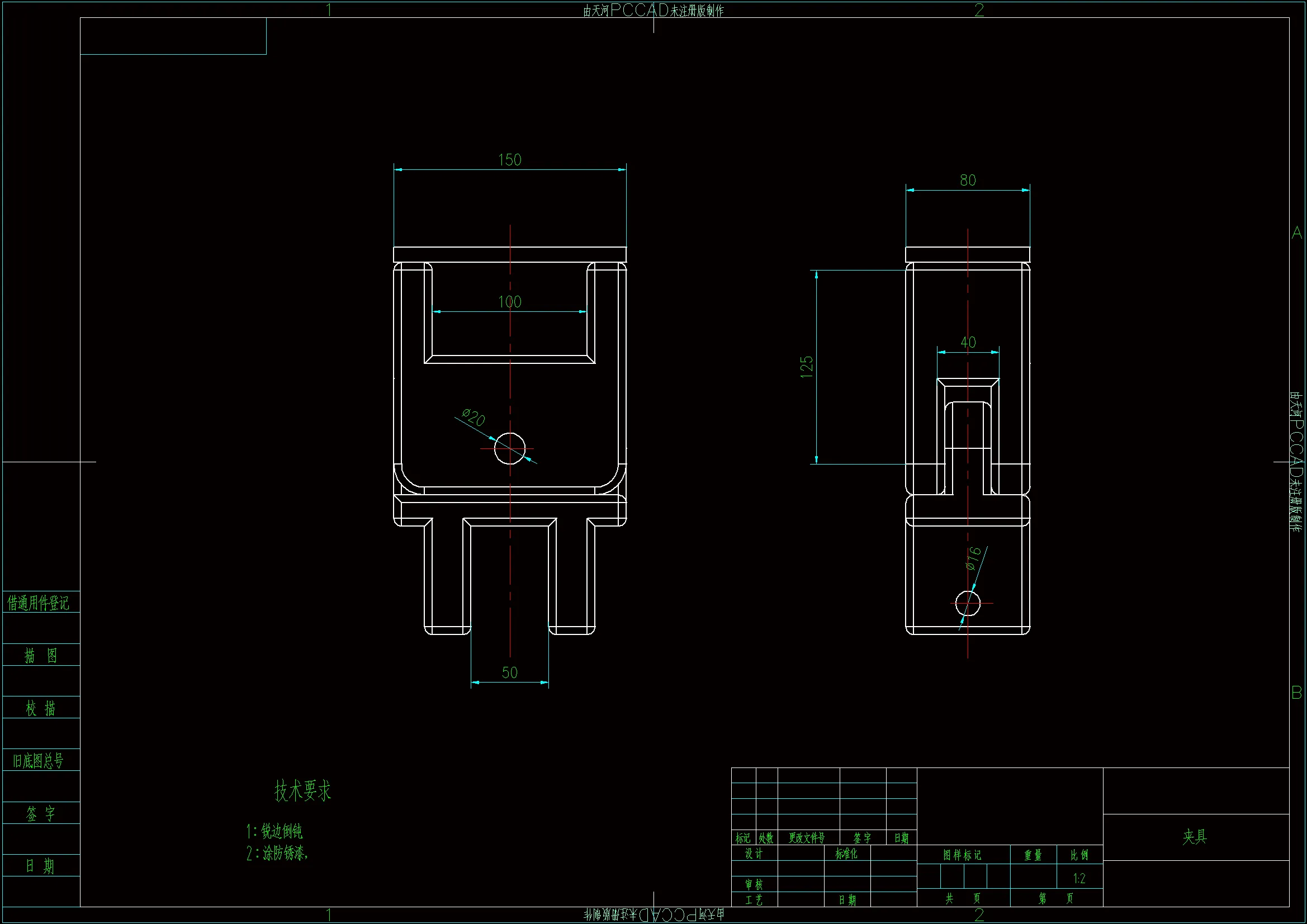Click the 50 dimension at bottom
Screen dimensions: 1307x924
click(x=509, y=672)
